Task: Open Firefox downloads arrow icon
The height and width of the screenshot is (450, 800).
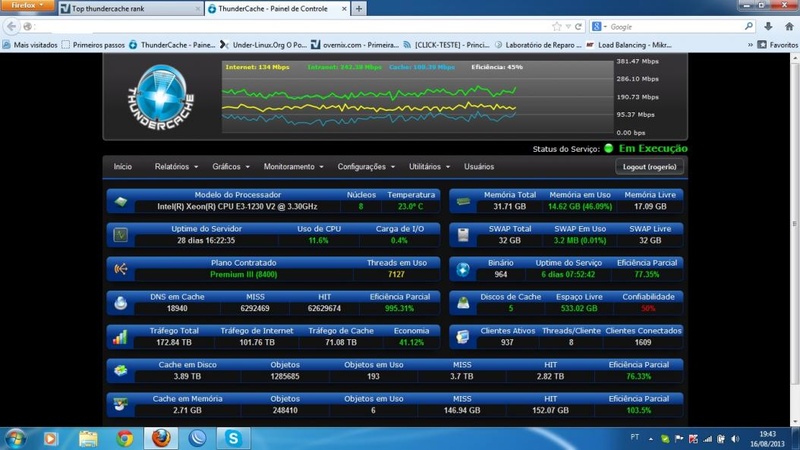Action: [x=768, y=27]
